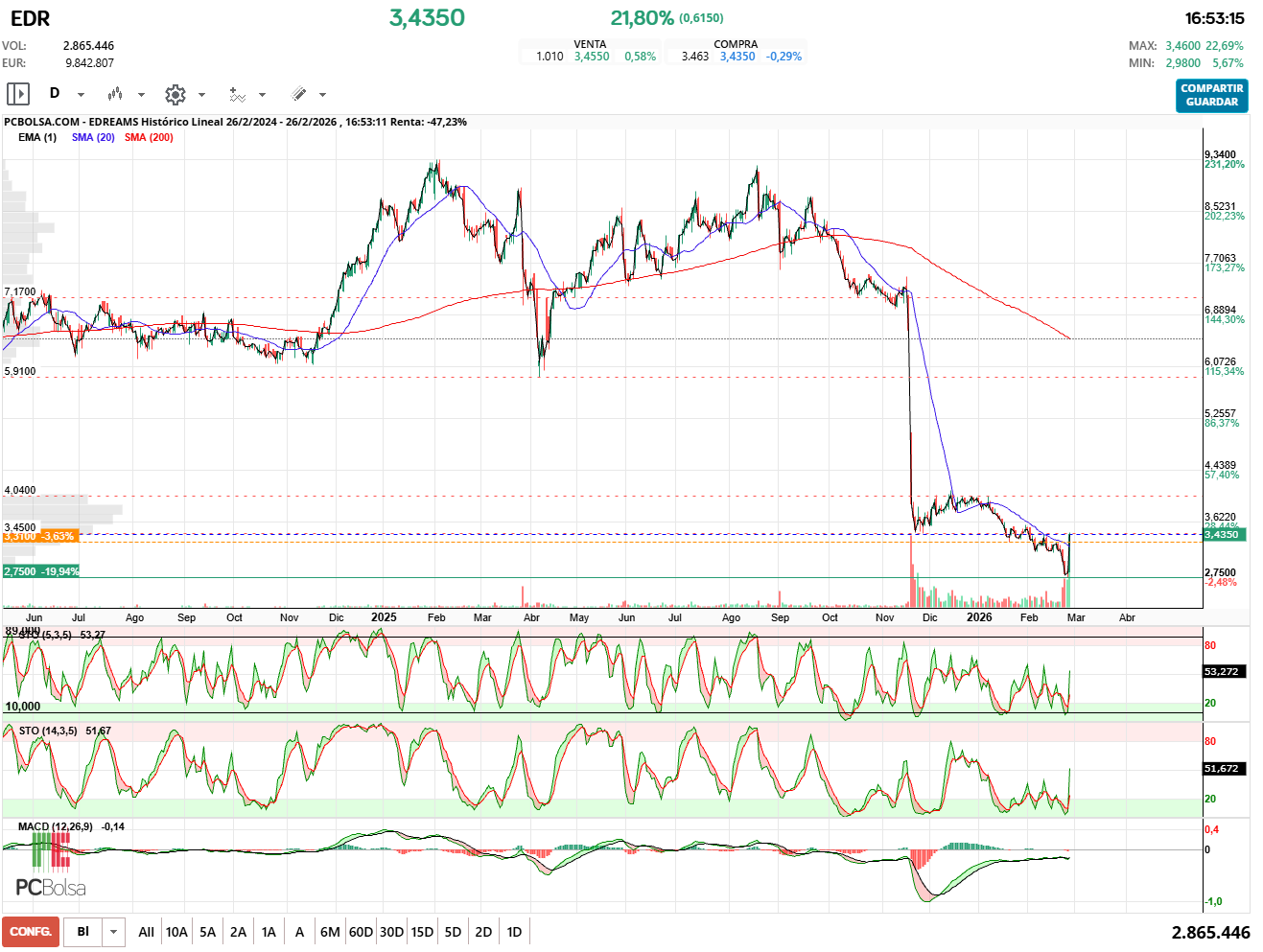Screen dimensions: 1263x952
Task: Click the add indicator line icon
Action: (237, 94)
